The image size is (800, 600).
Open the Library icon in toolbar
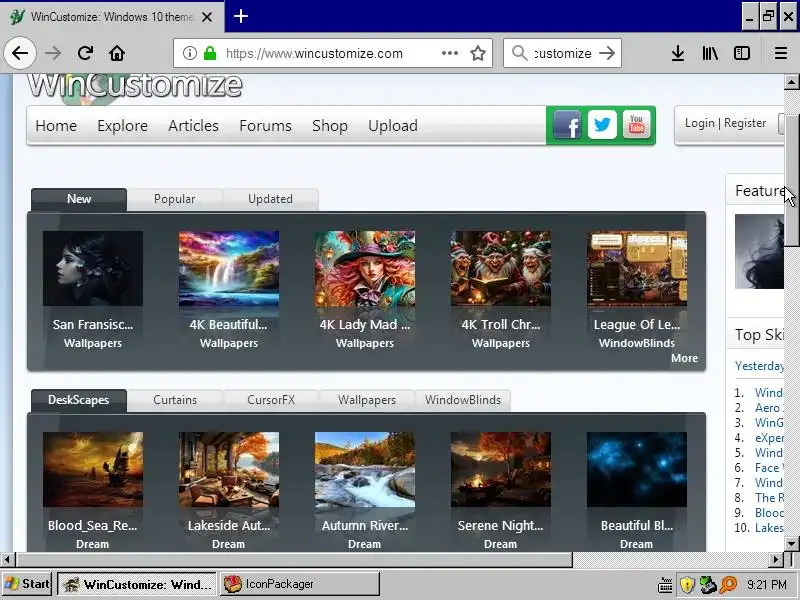coord(710,53)
